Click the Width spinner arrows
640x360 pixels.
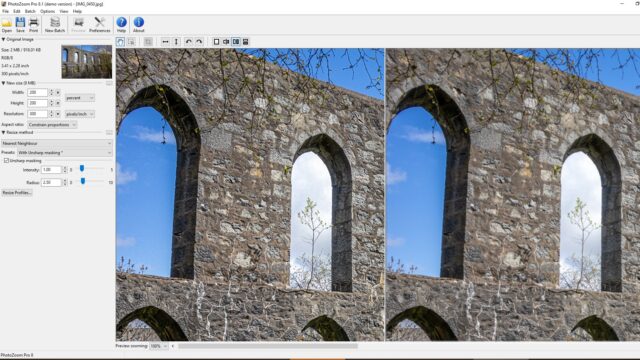[x=51, y=93]
